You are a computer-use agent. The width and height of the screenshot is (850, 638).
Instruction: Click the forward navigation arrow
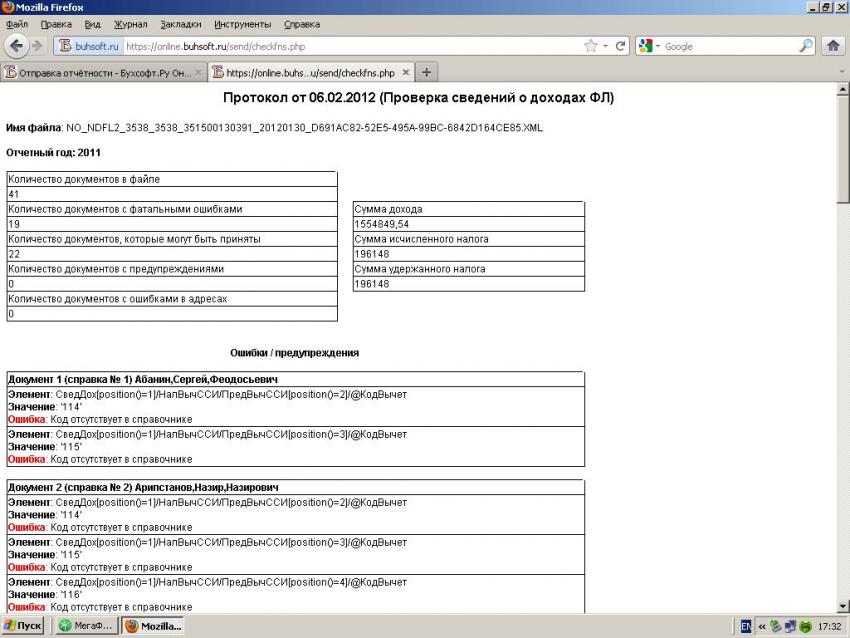[x=40, y=47]
